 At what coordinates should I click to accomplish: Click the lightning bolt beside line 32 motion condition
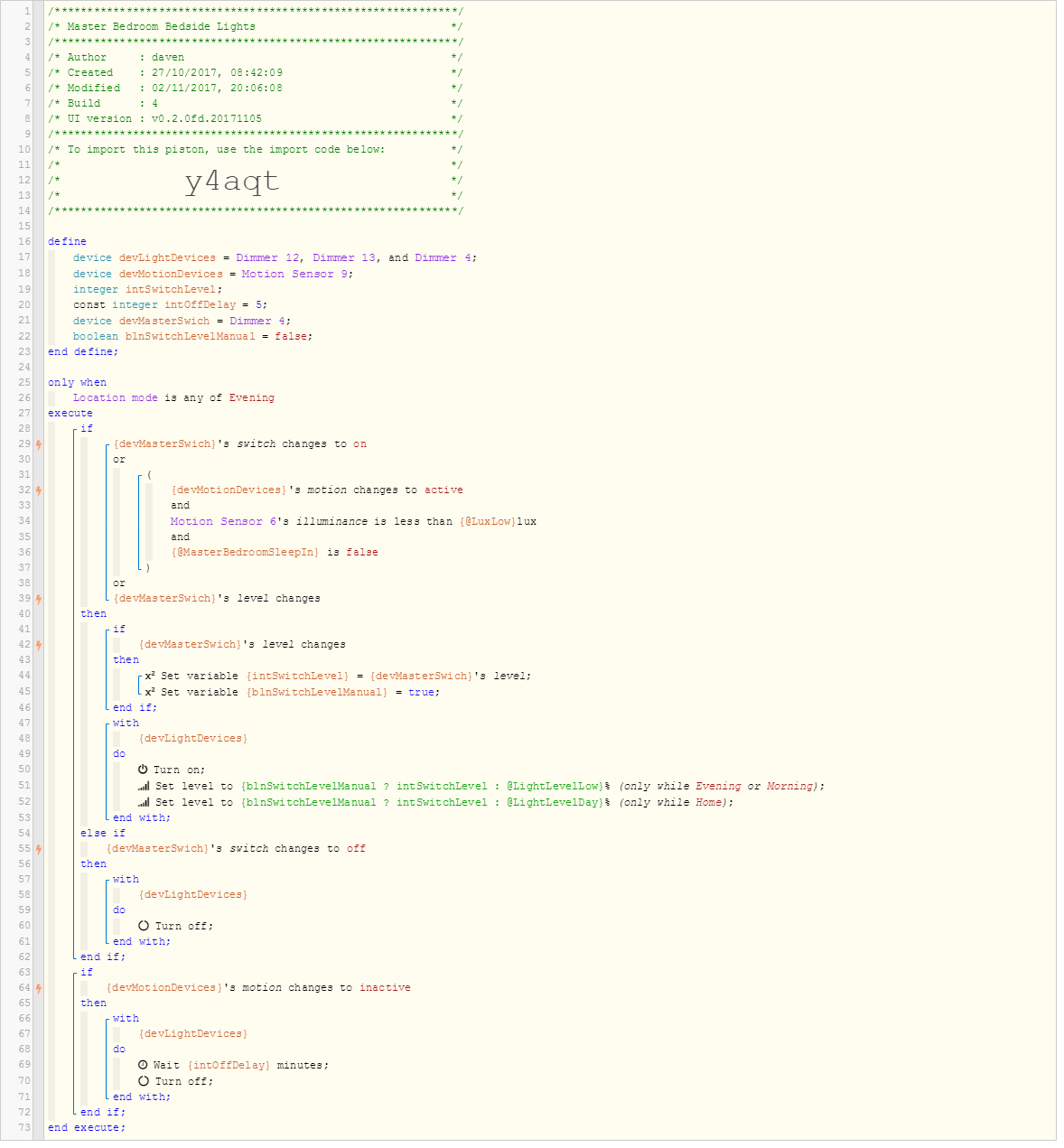tap(38, 490)
